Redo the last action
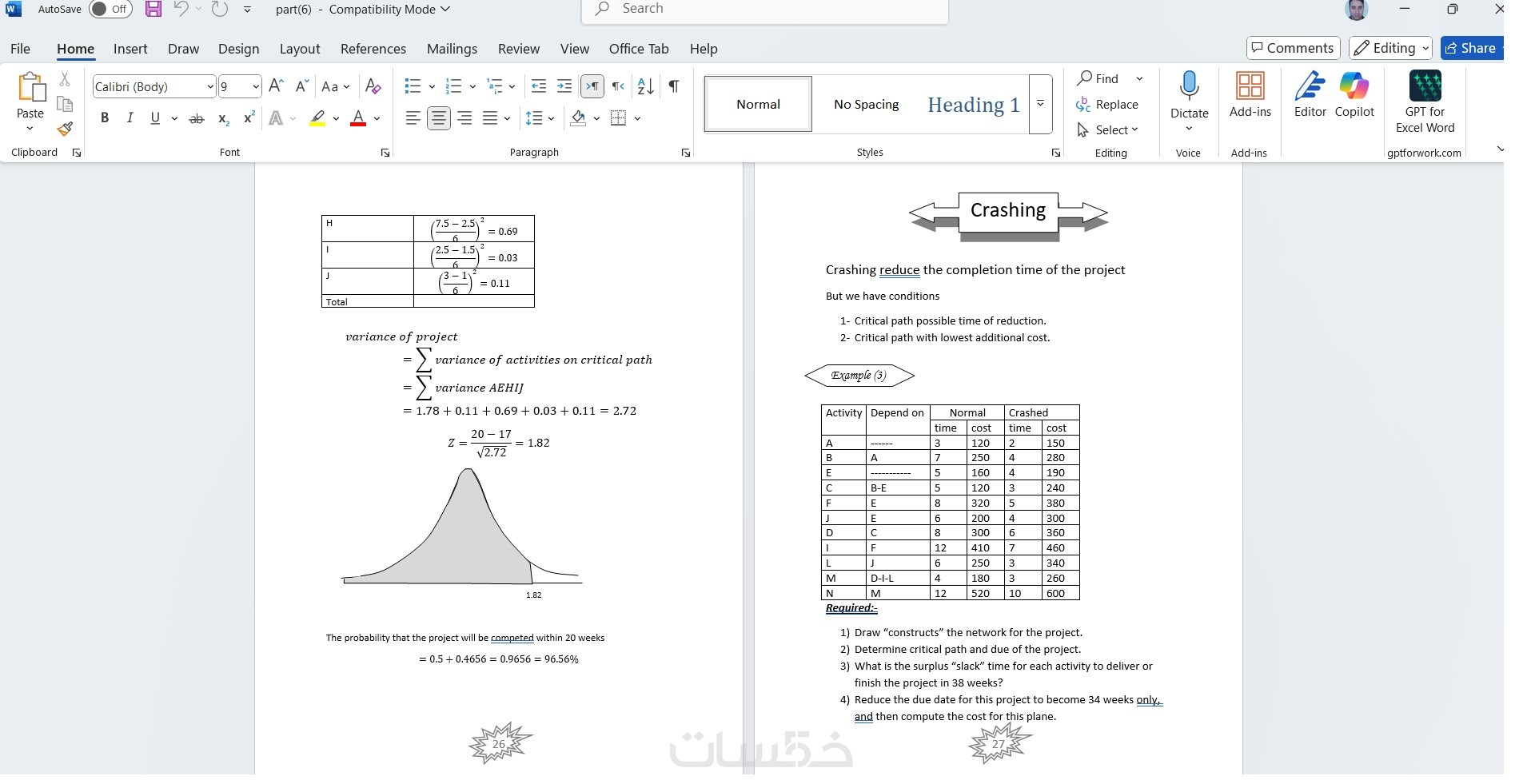1523x784 pixels. click(220, 10)
